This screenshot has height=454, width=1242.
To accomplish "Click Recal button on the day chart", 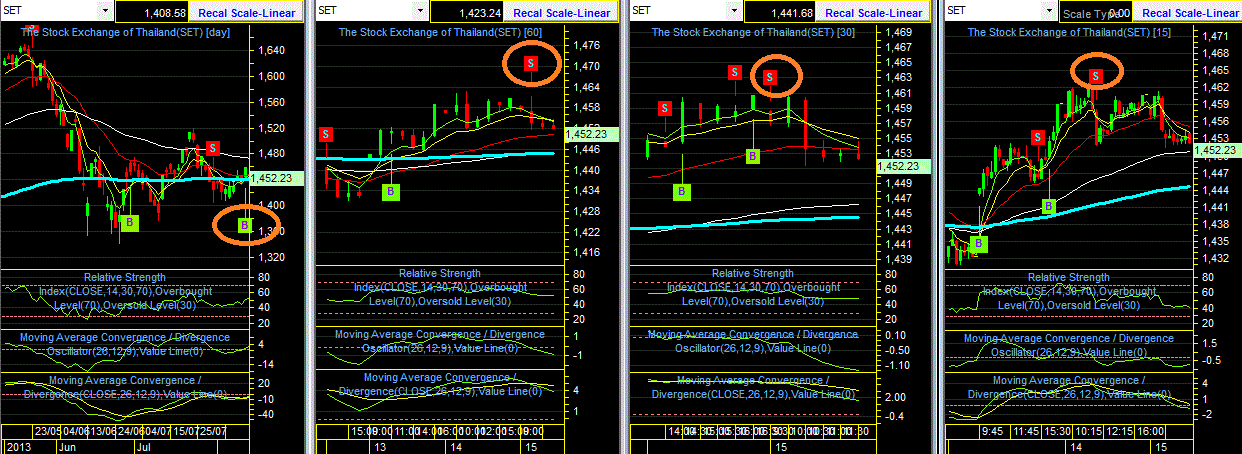I will click(x=214, y=13).
